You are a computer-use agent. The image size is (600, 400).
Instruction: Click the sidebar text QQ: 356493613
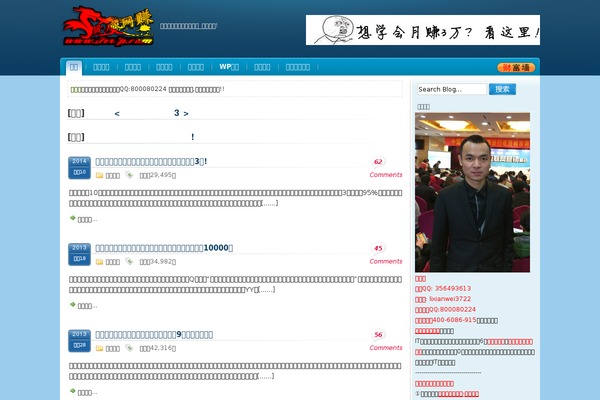point(446,289)
